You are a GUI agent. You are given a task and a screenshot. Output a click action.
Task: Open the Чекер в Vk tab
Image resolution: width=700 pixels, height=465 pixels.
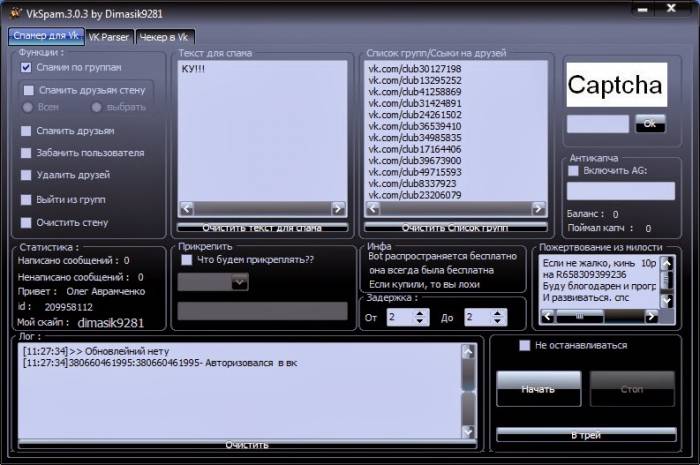point(164,37)
